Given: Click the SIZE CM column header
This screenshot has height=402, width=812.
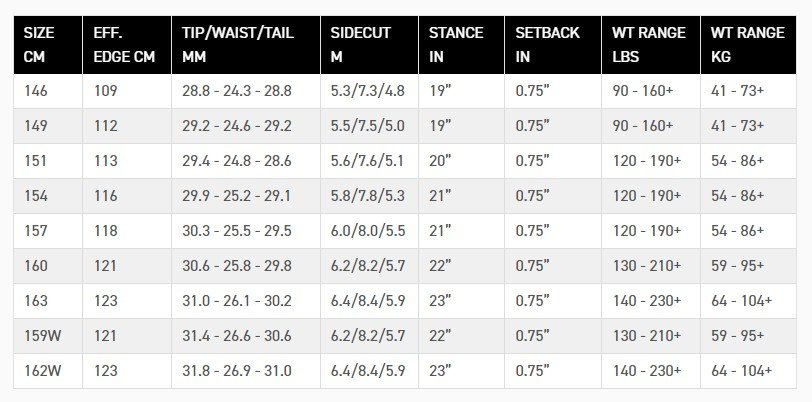Looking at the screenshot, I should point(48,45).
